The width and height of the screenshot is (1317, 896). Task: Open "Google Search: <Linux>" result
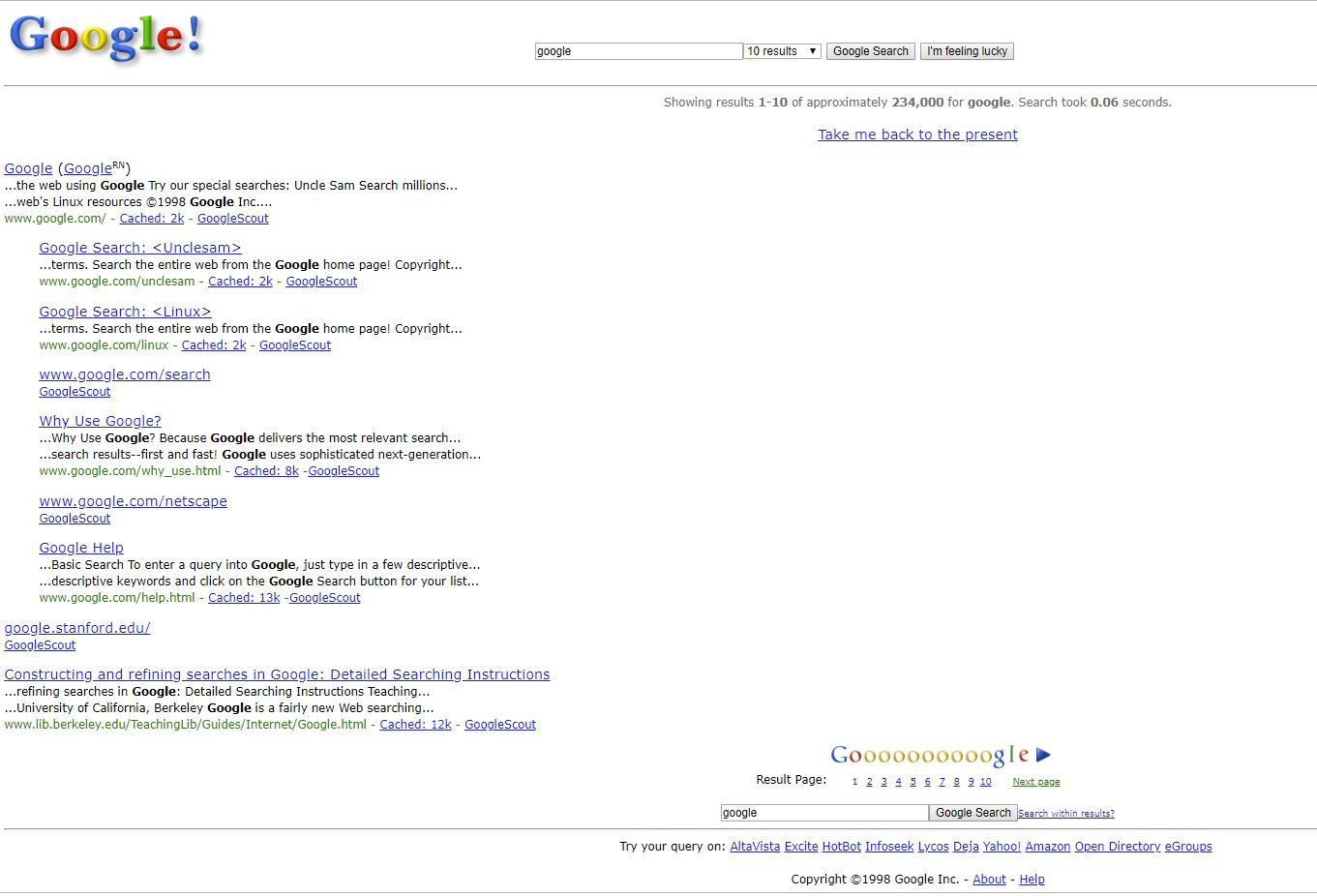(125, 312)
